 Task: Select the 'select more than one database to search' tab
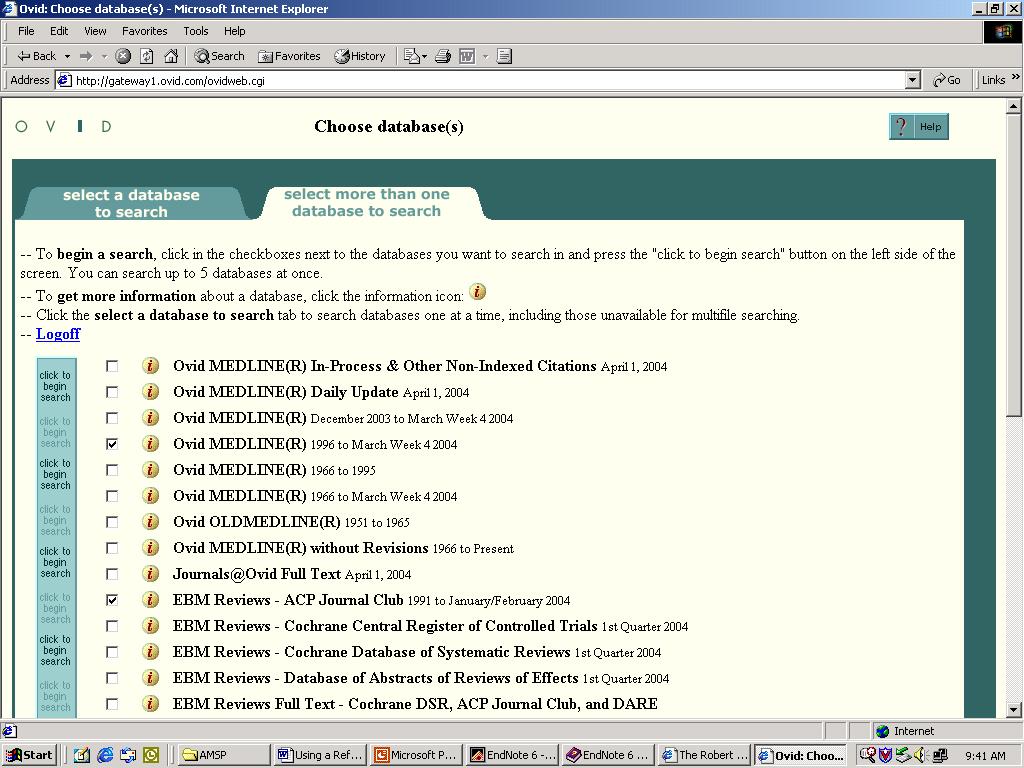coord(367,202)
